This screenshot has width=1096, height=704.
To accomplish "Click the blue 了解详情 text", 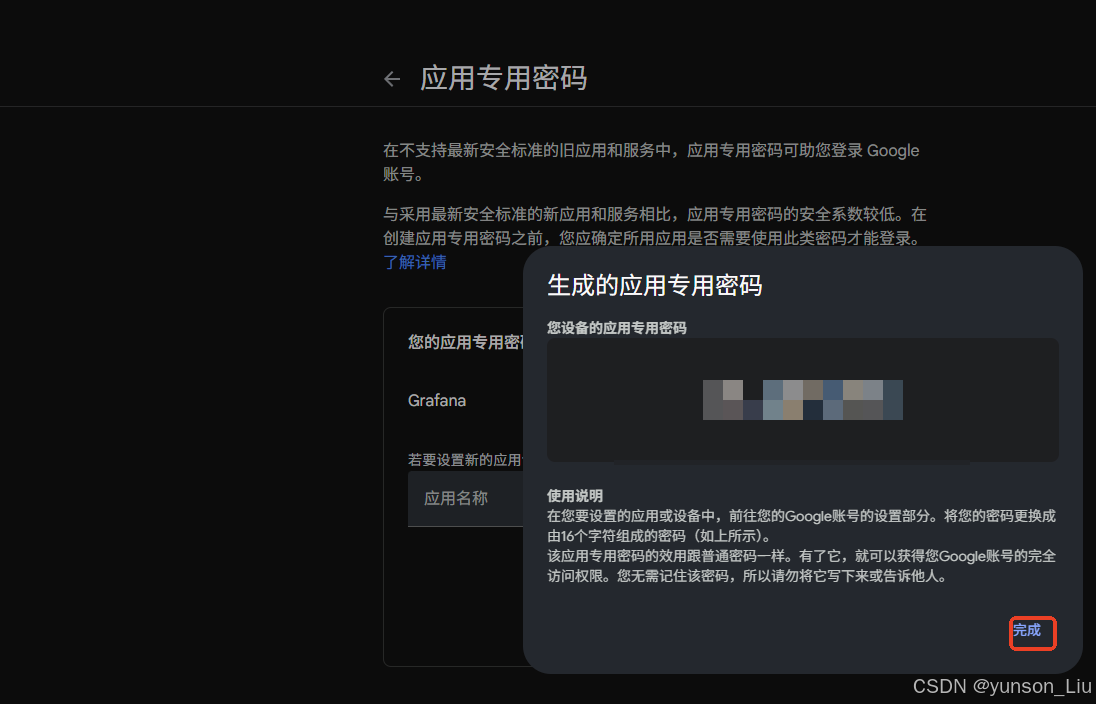I will [x=415, y=261].
